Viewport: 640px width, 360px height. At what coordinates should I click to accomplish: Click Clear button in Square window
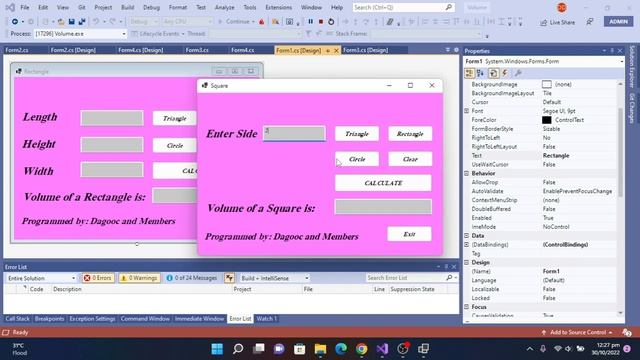[x=410, y=159]
